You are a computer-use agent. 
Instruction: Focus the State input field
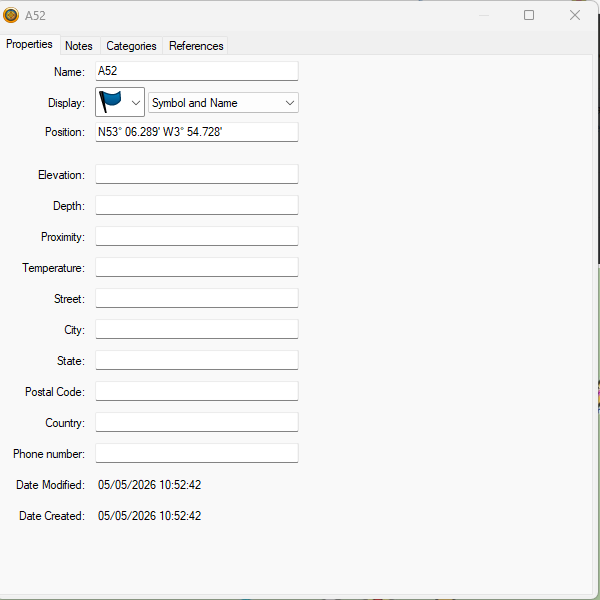click(x=197, y=360)
